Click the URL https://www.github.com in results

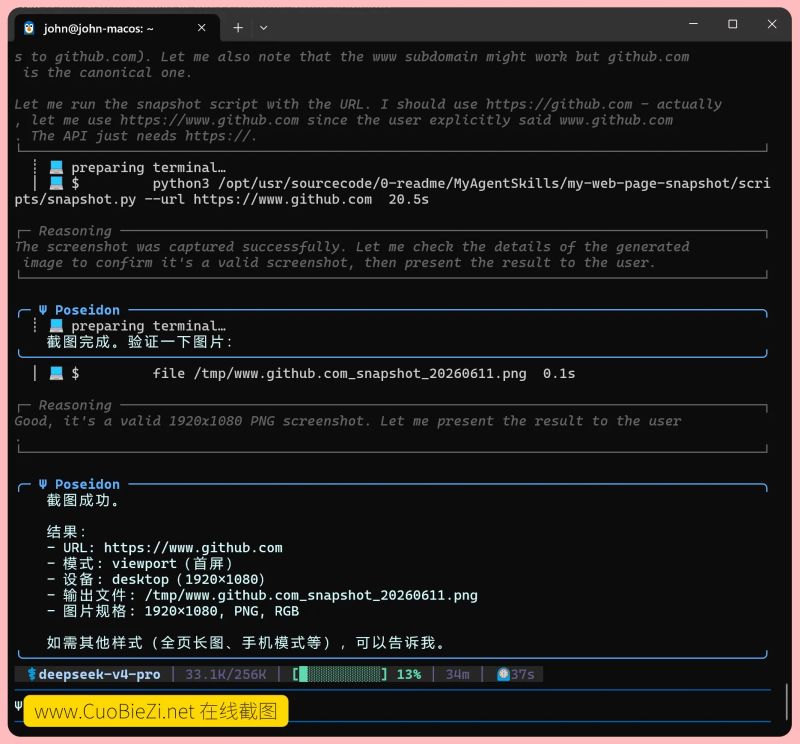coord(193,548)
